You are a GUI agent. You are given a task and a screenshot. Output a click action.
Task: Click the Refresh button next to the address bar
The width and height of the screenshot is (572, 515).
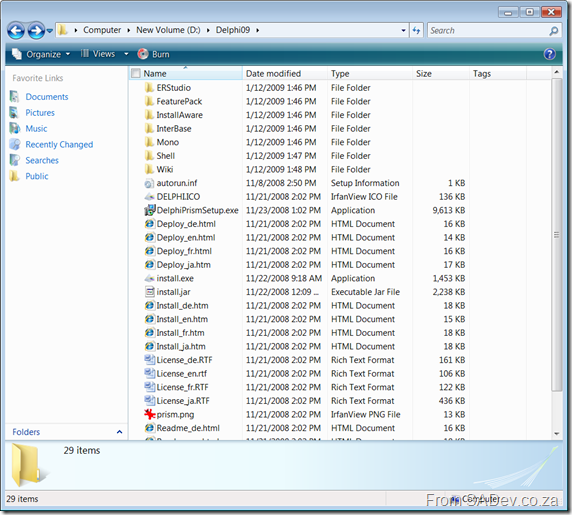[x=416, y=30]
